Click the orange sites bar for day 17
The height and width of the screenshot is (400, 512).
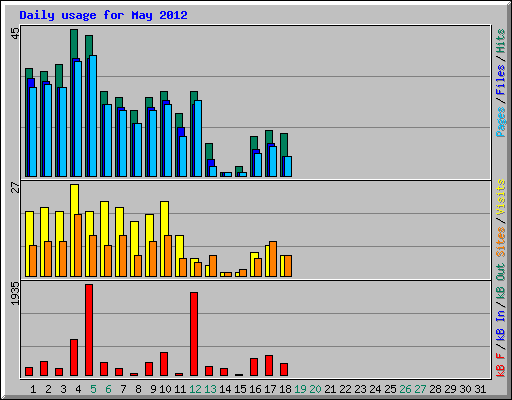coord(273,259)
